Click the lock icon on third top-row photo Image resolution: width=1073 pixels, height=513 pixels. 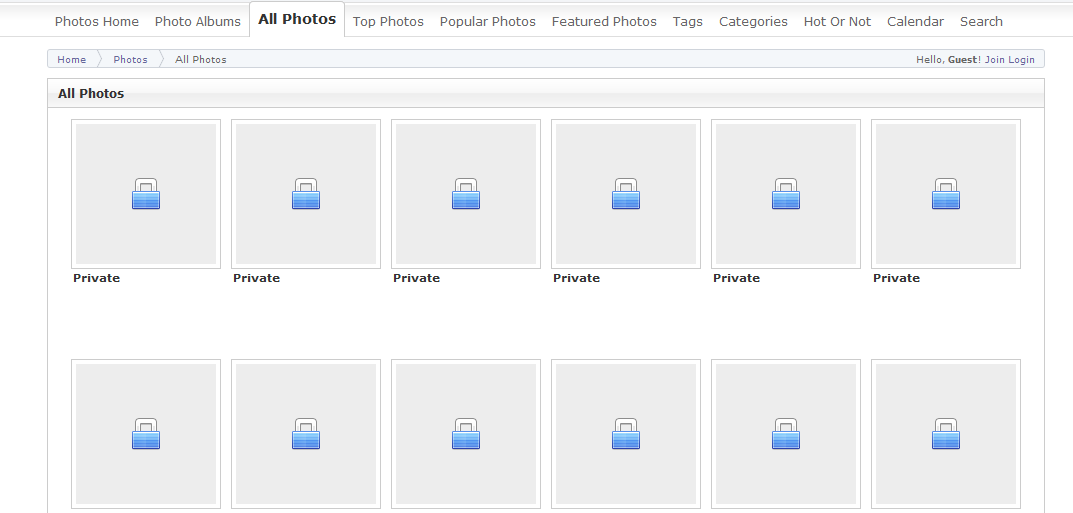tap(466, 194)
